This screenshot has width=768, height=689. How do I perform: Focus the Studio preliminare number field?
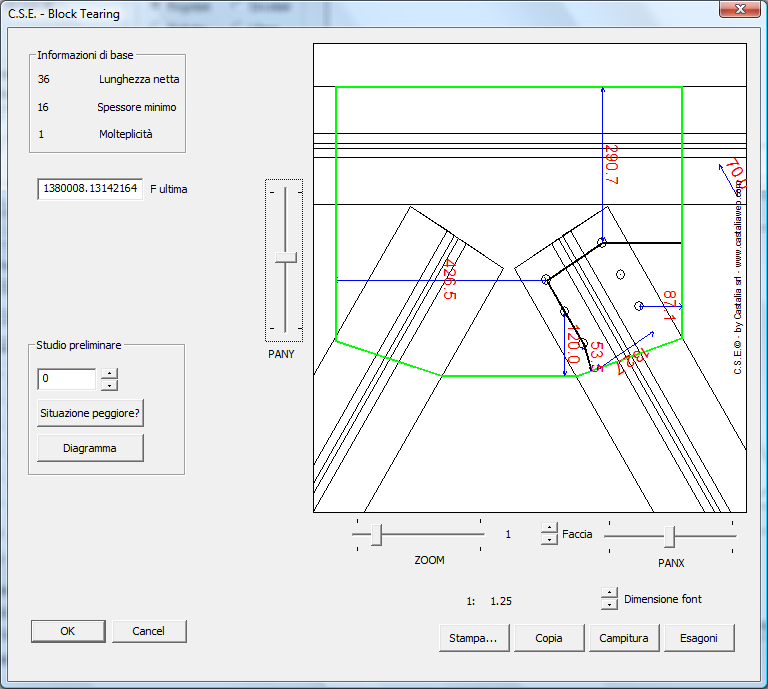point(67,379)
